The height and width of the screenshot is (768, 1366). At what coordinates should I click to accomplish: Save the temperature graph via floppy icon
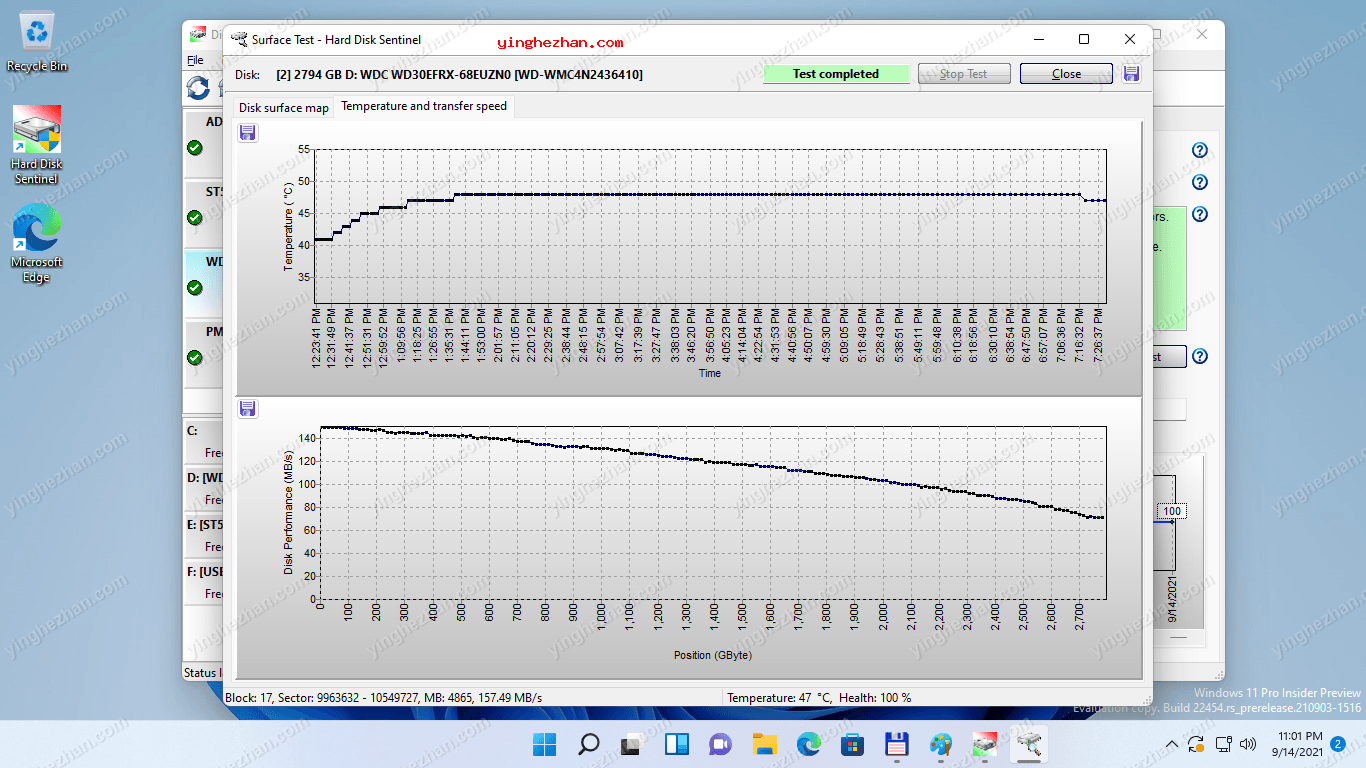click(248, 133)
